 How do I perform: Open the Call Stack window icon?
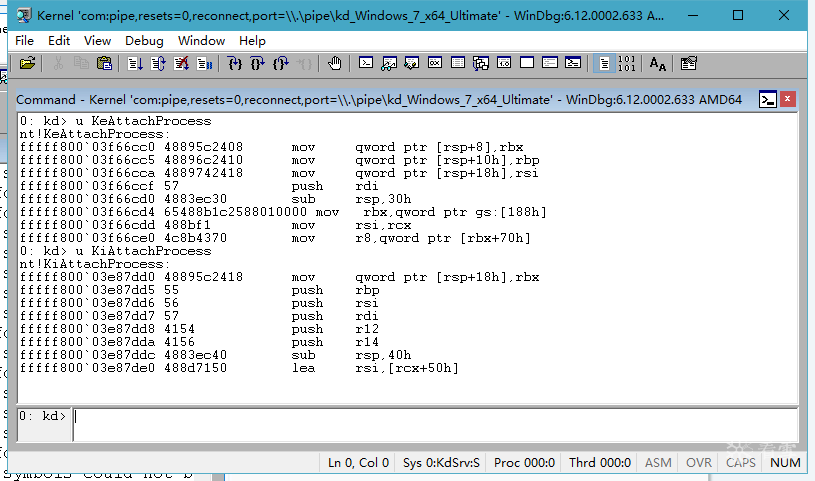click(x=481, y=63)
